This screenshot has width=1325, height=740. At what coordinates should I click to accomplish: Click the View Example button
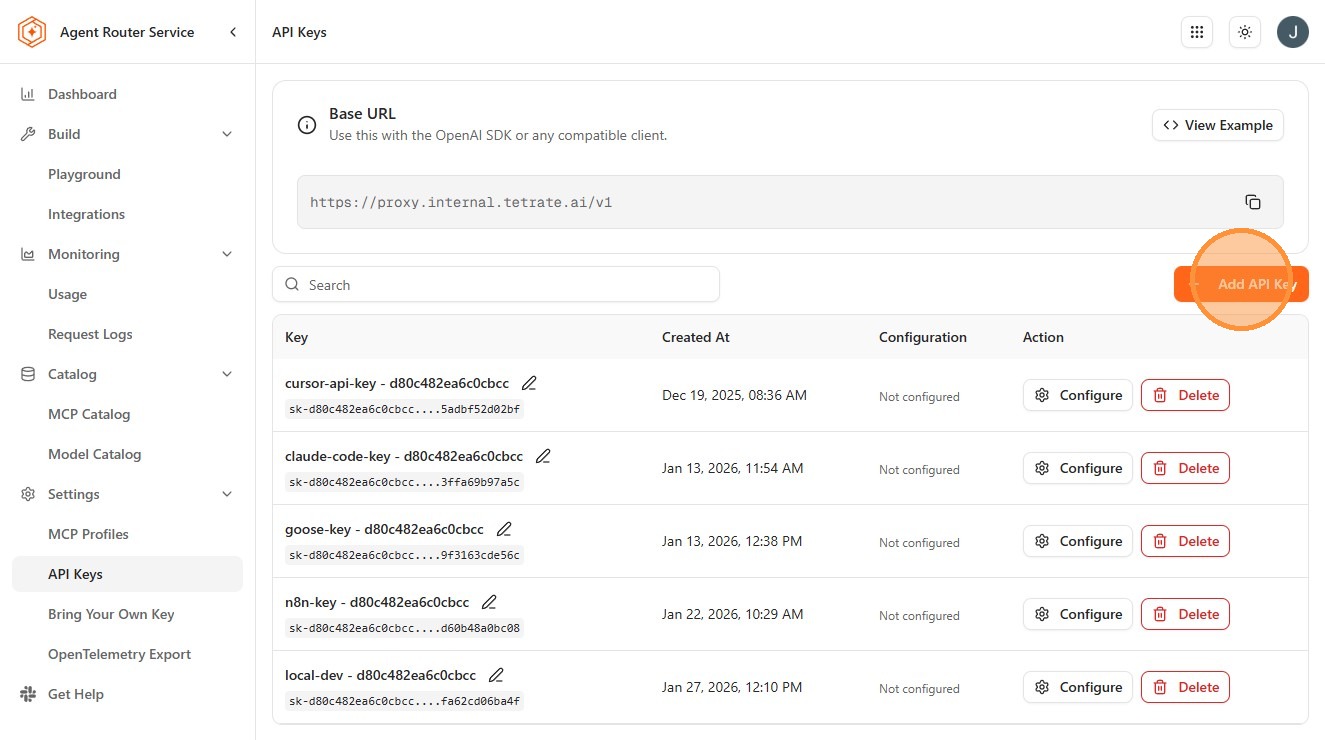[1217, 125]
